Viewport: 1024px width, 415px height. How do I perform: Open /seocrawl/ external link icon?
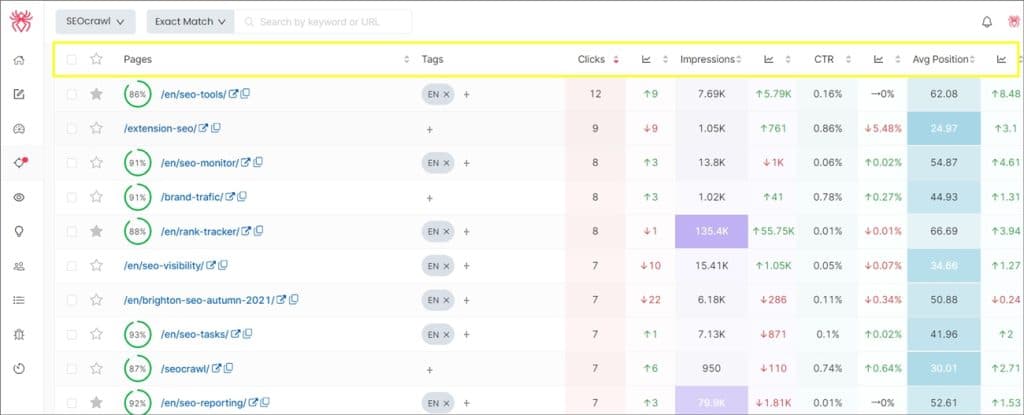point(216,369)
